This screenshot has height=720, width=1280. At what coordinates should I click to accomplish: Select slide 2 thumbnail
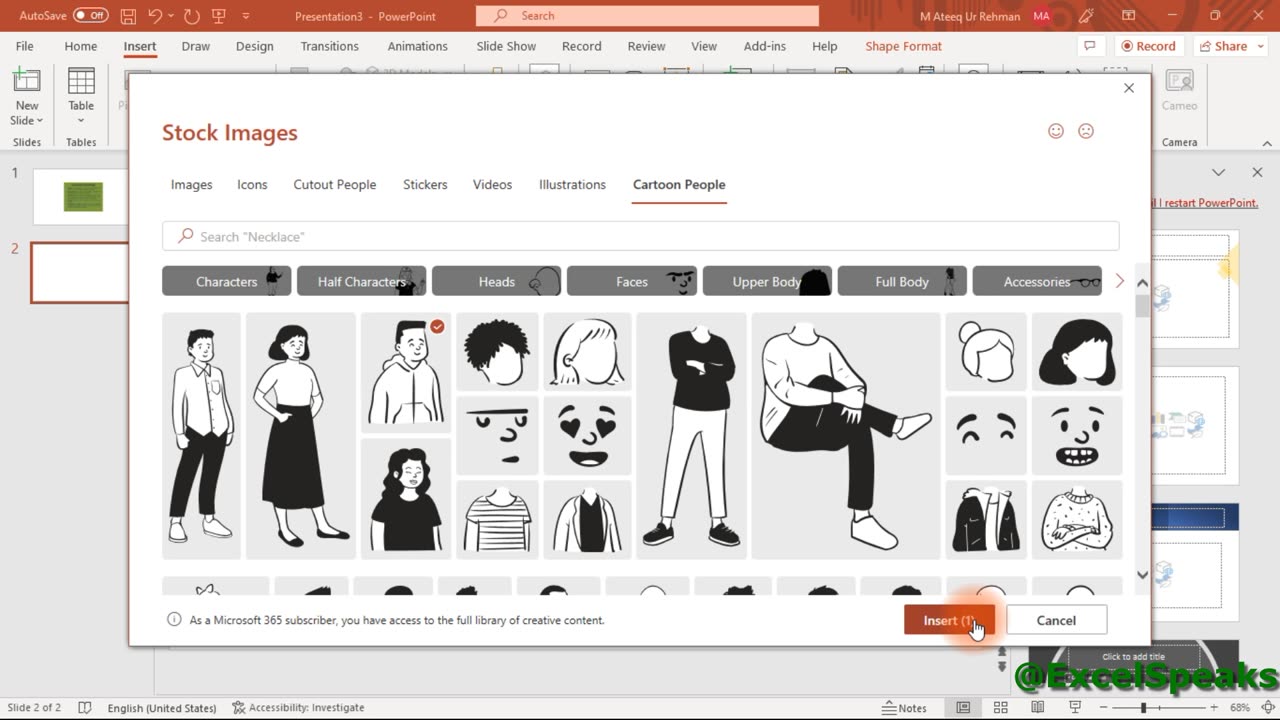point(81,272)
